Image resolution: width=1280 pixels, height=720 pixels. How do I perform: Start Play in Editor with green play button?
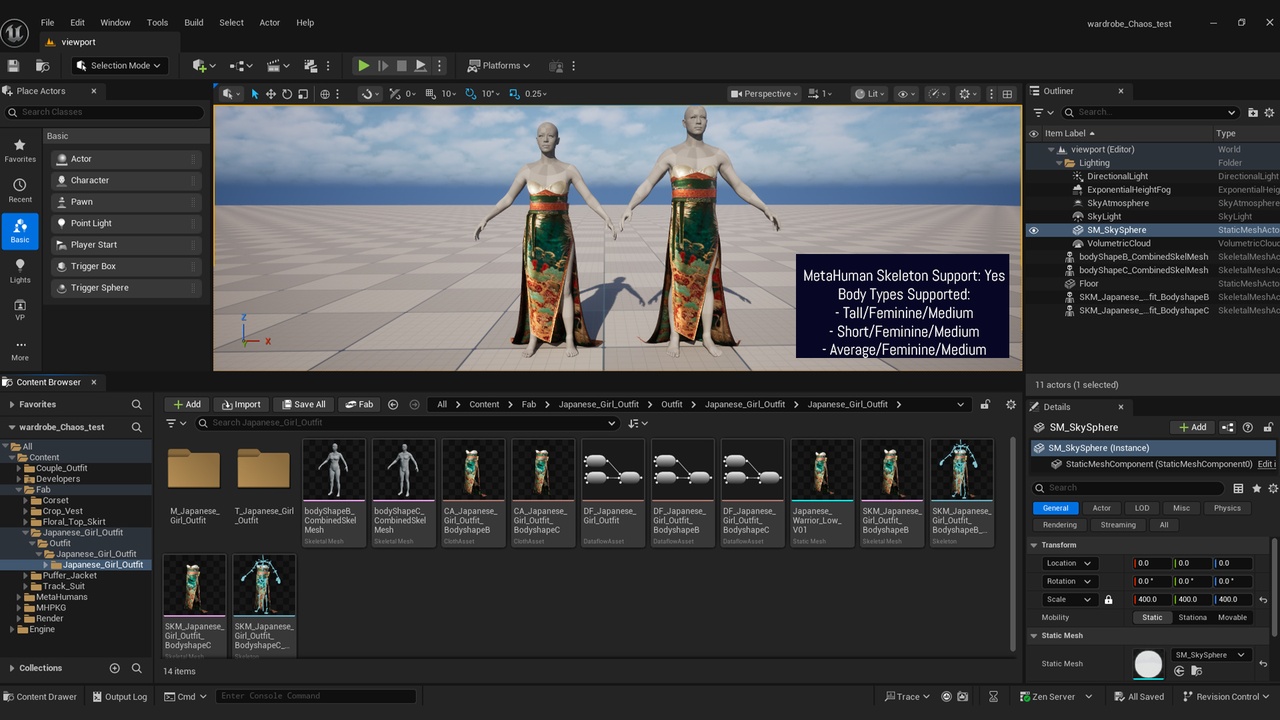[x=363, y=66]
